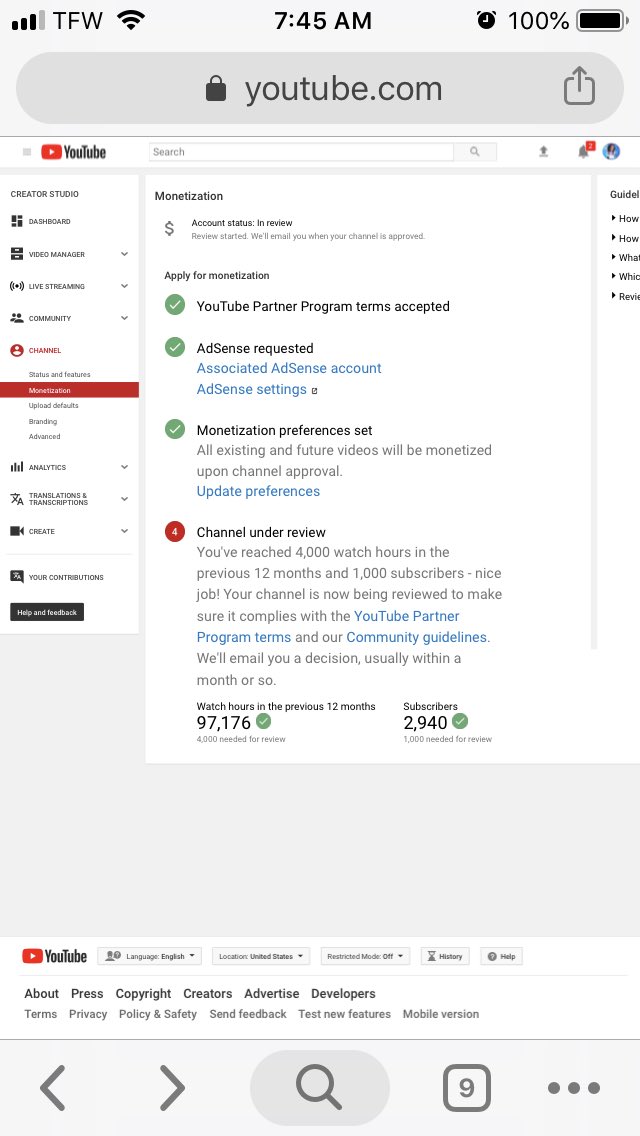This screenshot has height=1136, width=640.
Task: Click the Create camera icon
Action: point(17,531)
